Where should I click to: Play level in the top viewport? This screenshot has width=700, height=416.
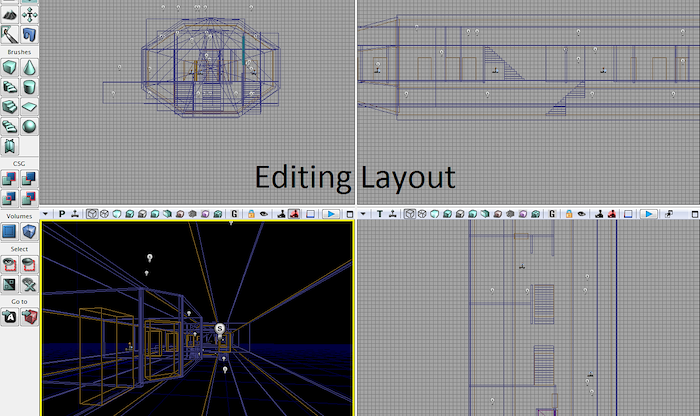click(x=648, y=214)
